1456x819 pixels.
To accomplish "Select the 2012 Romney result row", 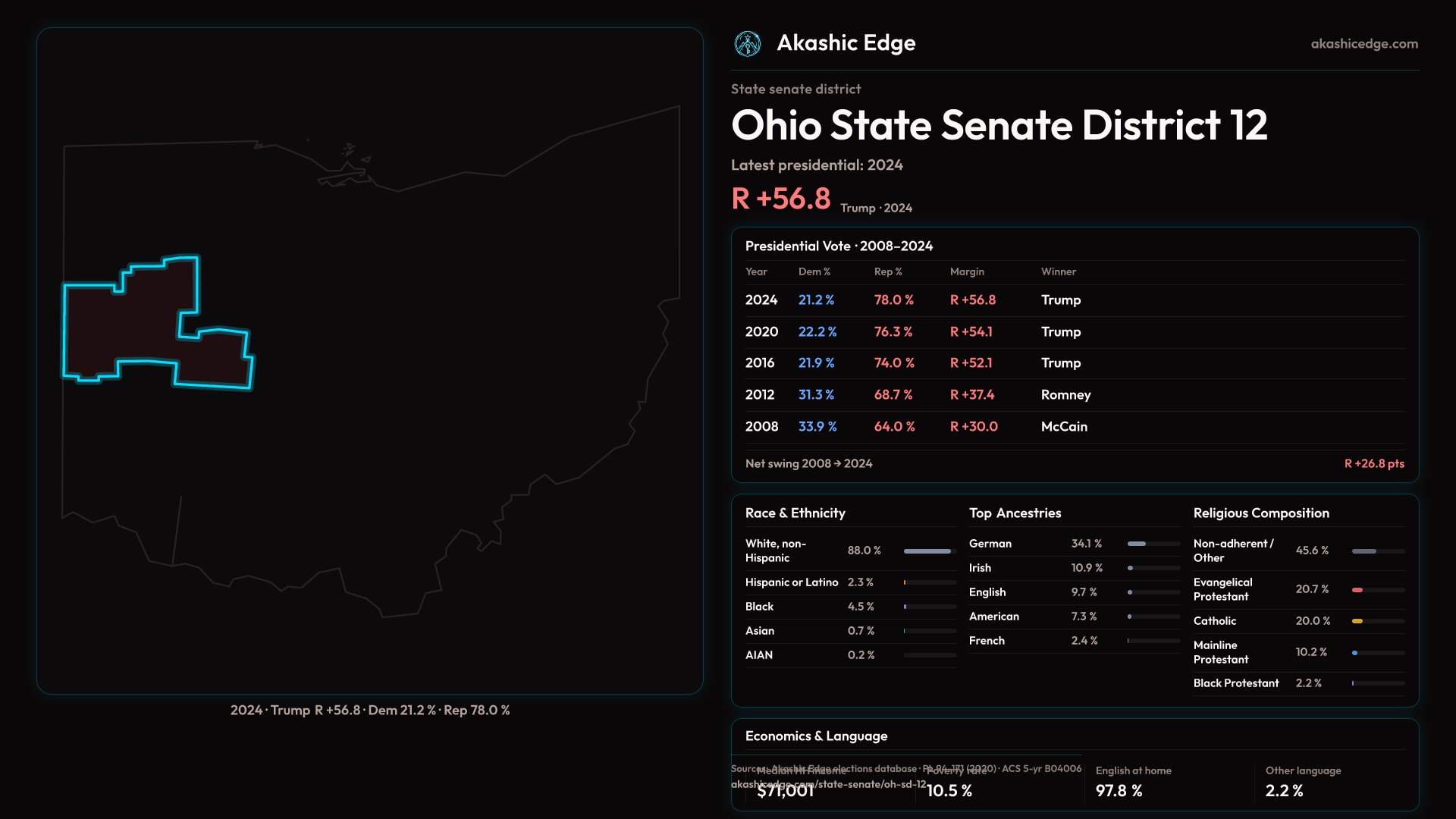I will [x=1075, y=395].
